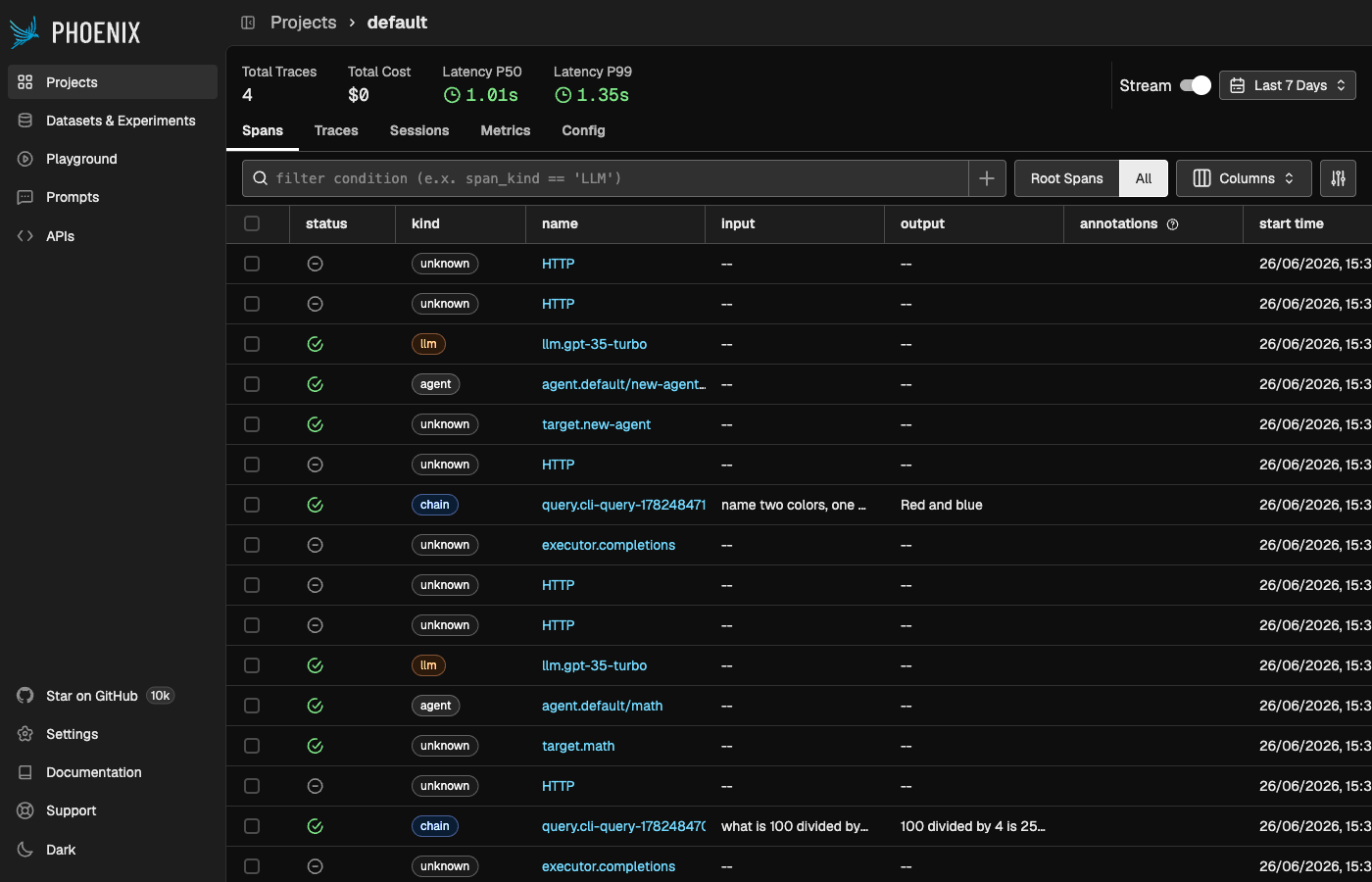Image resolution: width=1372 pixels, height=882 pixels.
Task: Open Datasets & Experiments in sidebar
Action: 113,121
